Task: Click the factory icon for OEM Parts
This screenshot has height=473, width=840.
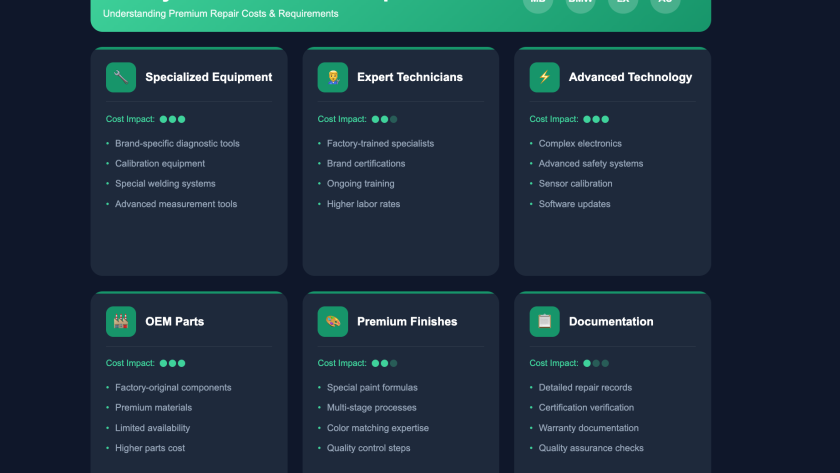Action: point(121,321)
